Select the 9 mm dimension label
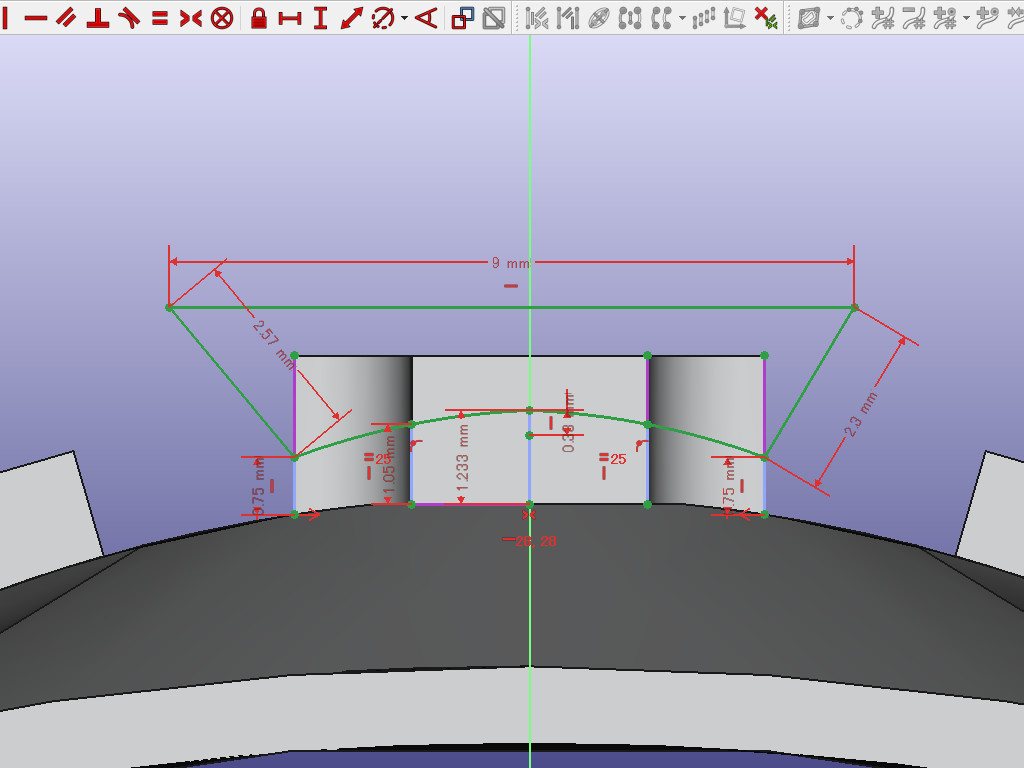Image resolution: width=1024 pixels, height=768 pixels. pyautogui.click(x=510, y=263)
